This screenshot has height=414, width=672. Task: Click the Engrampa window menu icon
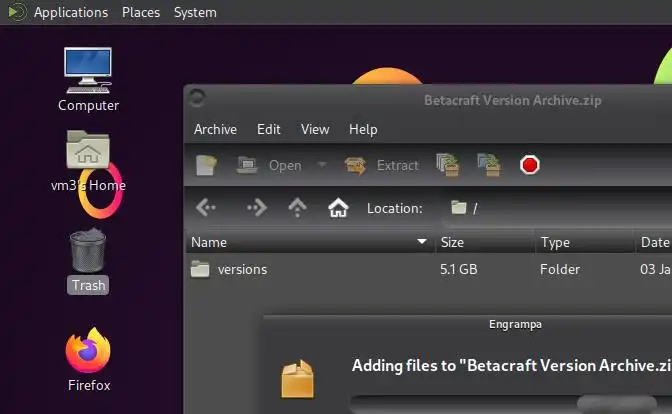point(197,99)
